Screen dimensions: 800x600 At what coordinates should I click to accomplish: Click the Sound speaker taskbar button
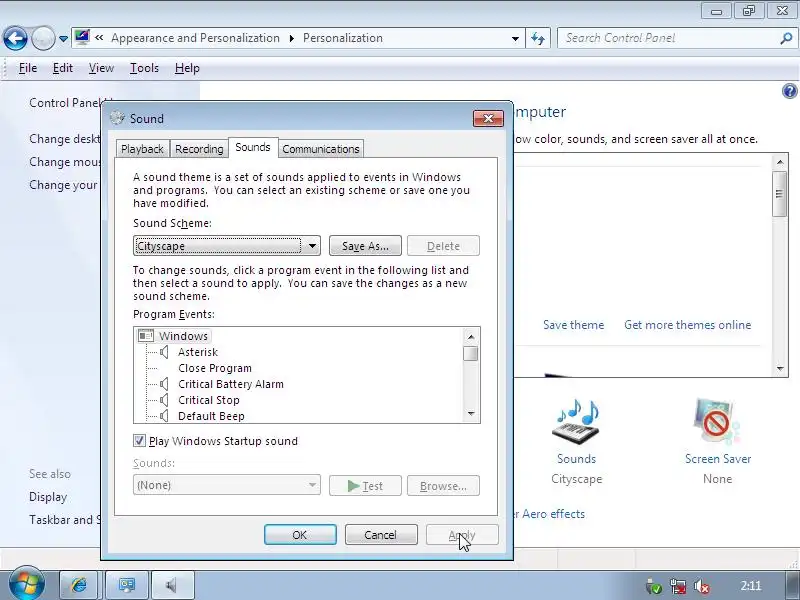172,585
